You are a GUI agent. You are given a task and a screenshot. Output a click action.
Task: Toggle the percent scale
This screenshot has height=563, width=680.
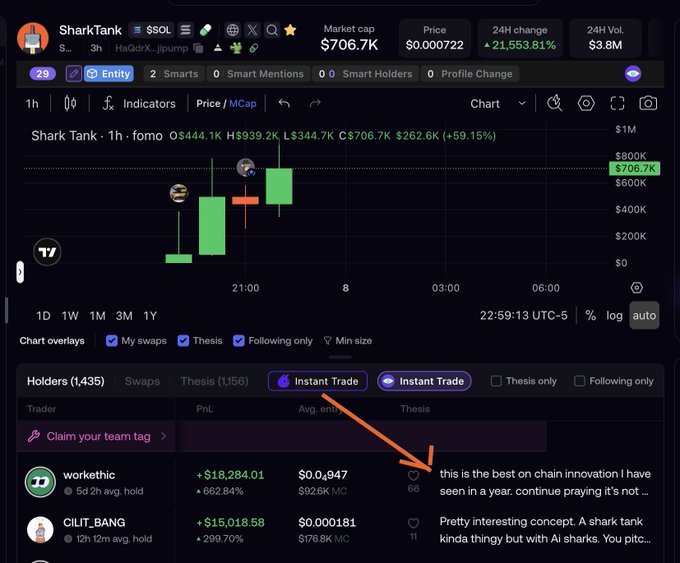pyautogui.click(x=590, y=315)
